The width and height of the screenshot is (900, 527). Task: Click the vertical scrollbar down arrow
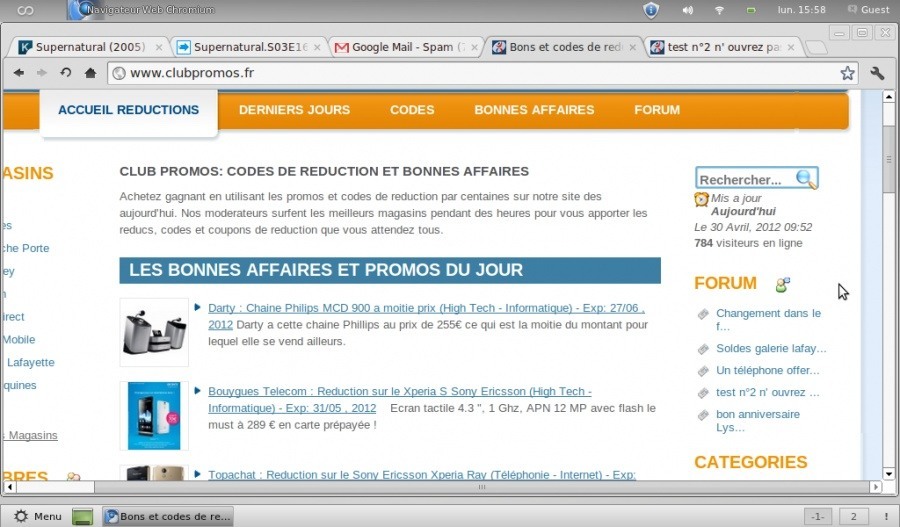pos(889,473)
